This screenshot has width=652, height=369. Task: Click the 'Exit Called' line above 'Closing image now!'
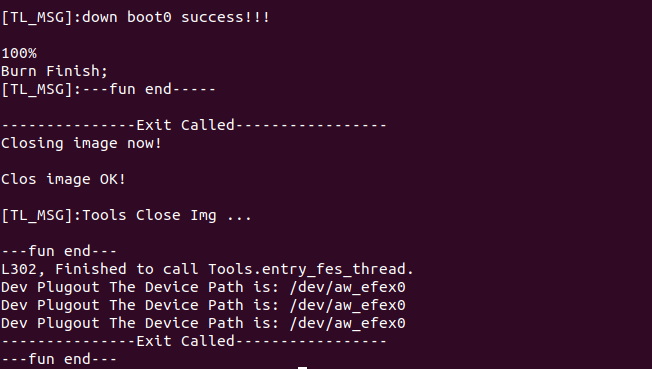[194, 125]
